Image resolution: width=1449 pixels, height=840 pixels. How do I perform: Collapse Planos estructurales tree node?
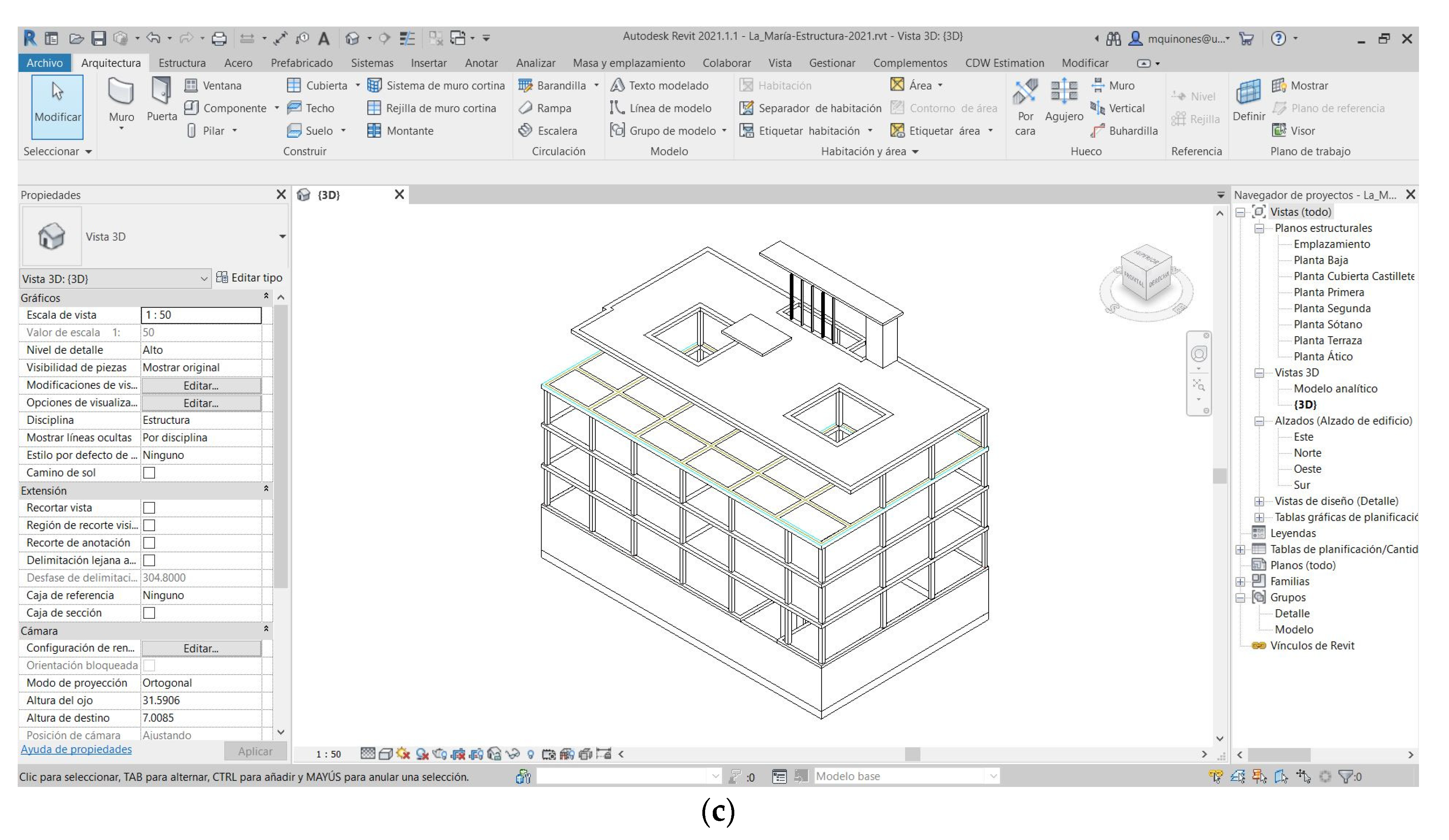1259,229
